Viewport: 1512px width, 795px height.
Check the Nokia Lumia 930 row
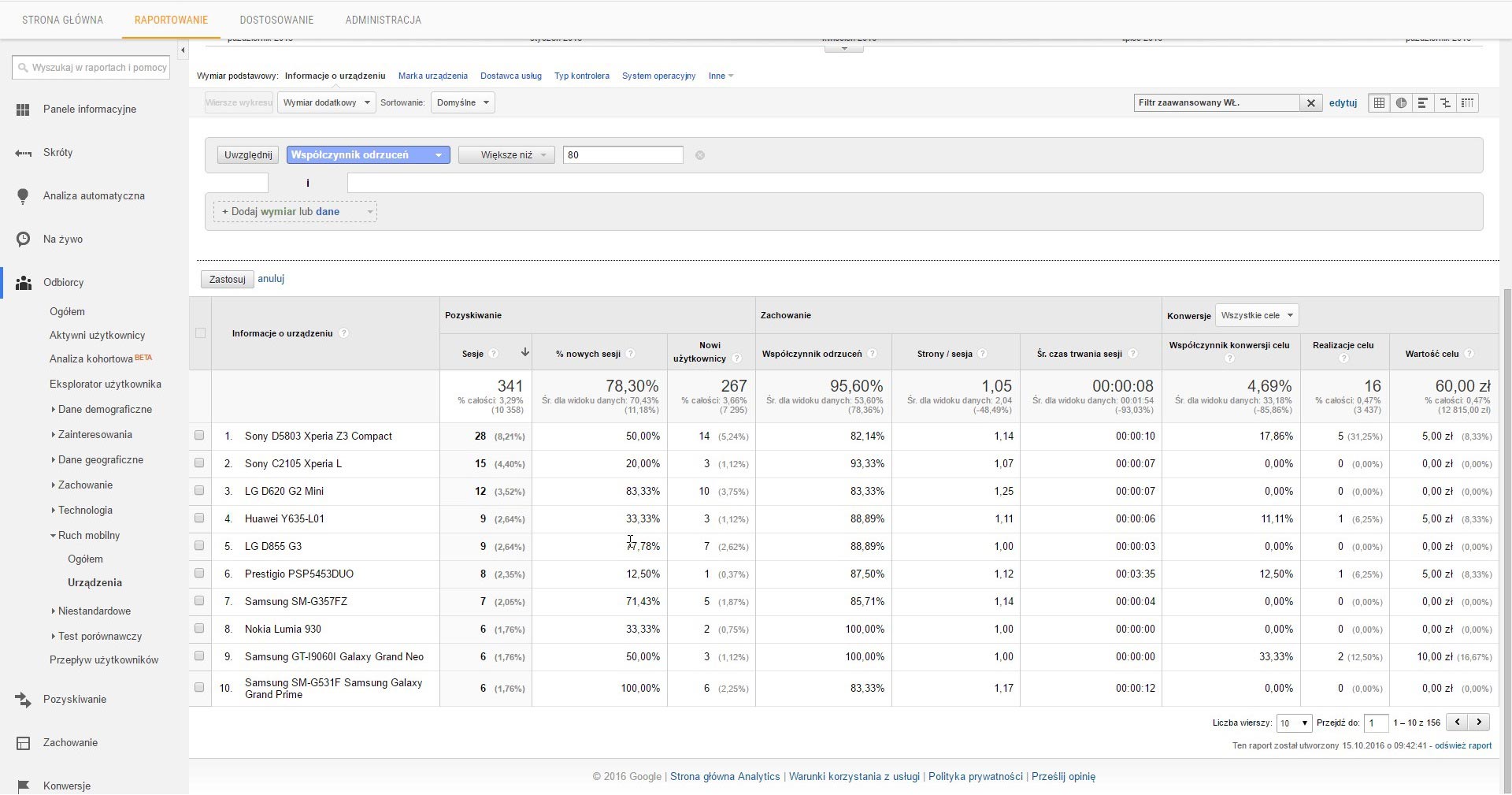pyautogui.click(x=199, y=628)
